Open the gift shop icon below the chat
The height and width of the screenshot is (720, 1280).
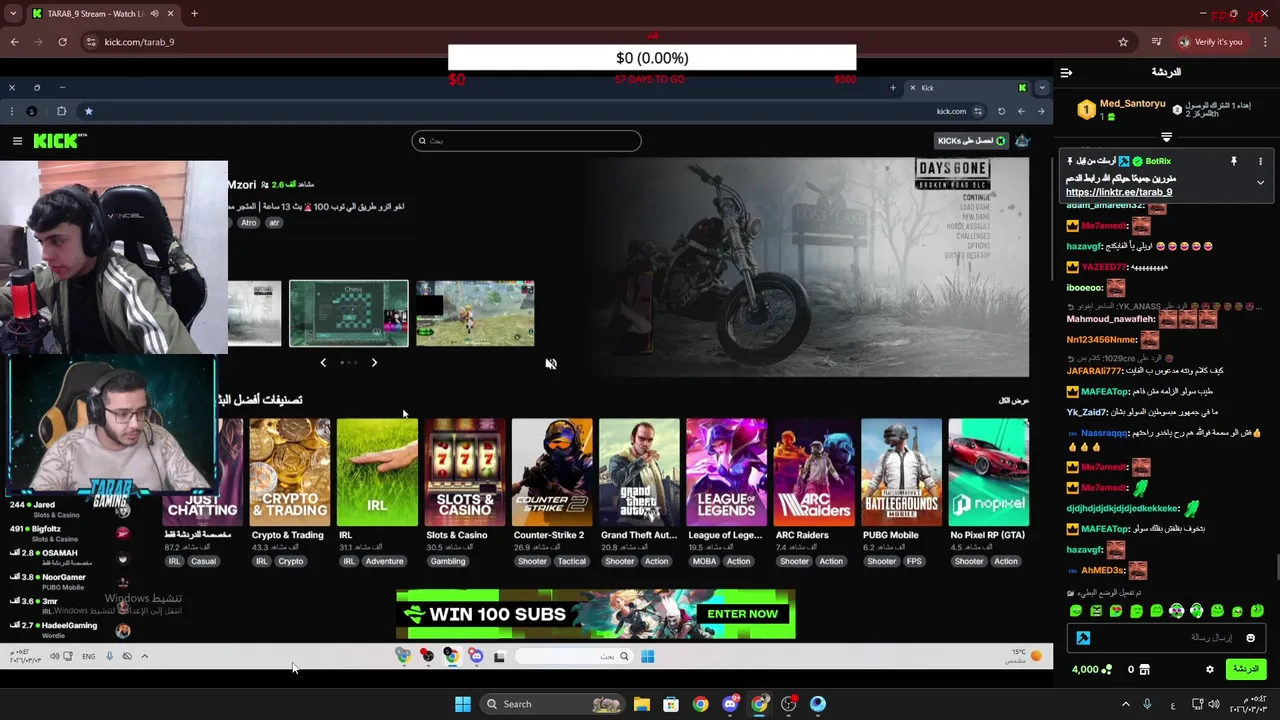pos(1145,669)
